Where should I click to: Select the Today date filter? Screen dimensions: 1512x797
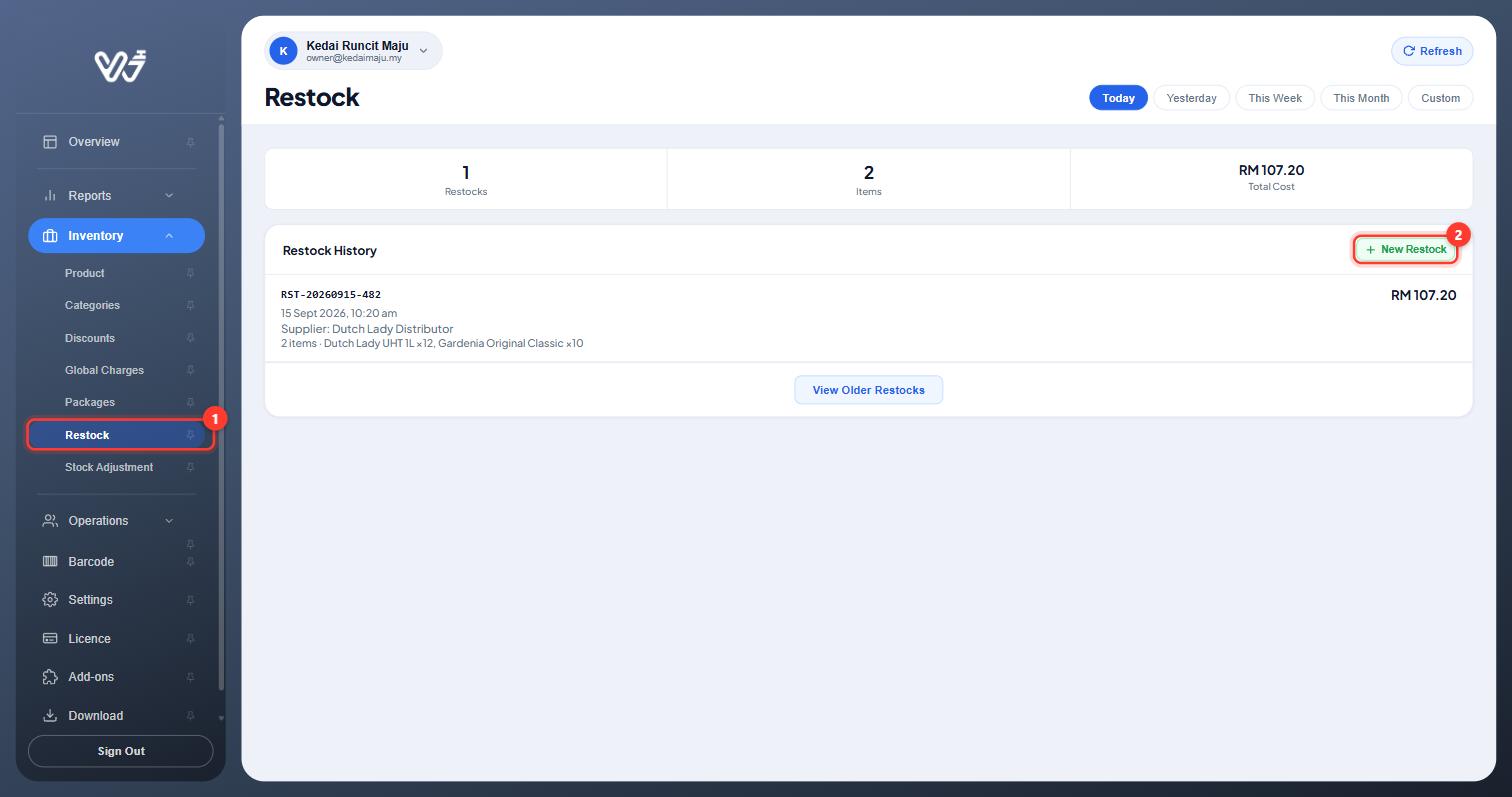click(x=1118, y=98)
